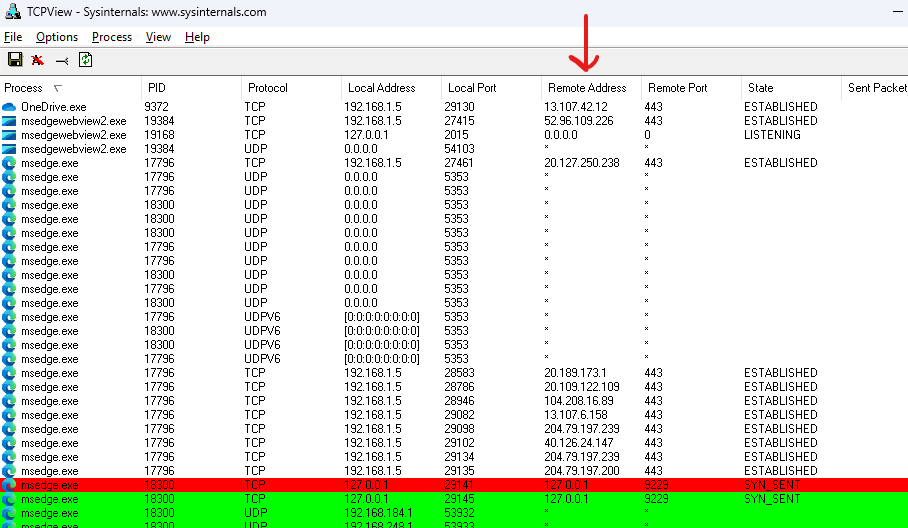The width and height of the screenshot is (908, 528).
Task: Click Edge icon in row with local port 27461
Action: coord(9,163)
